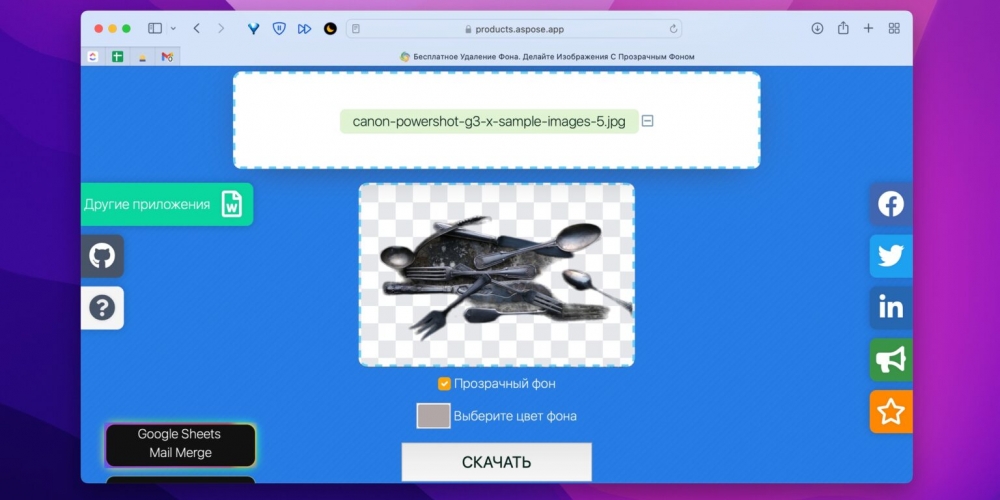Share on Facebook icon

[891, 204]
